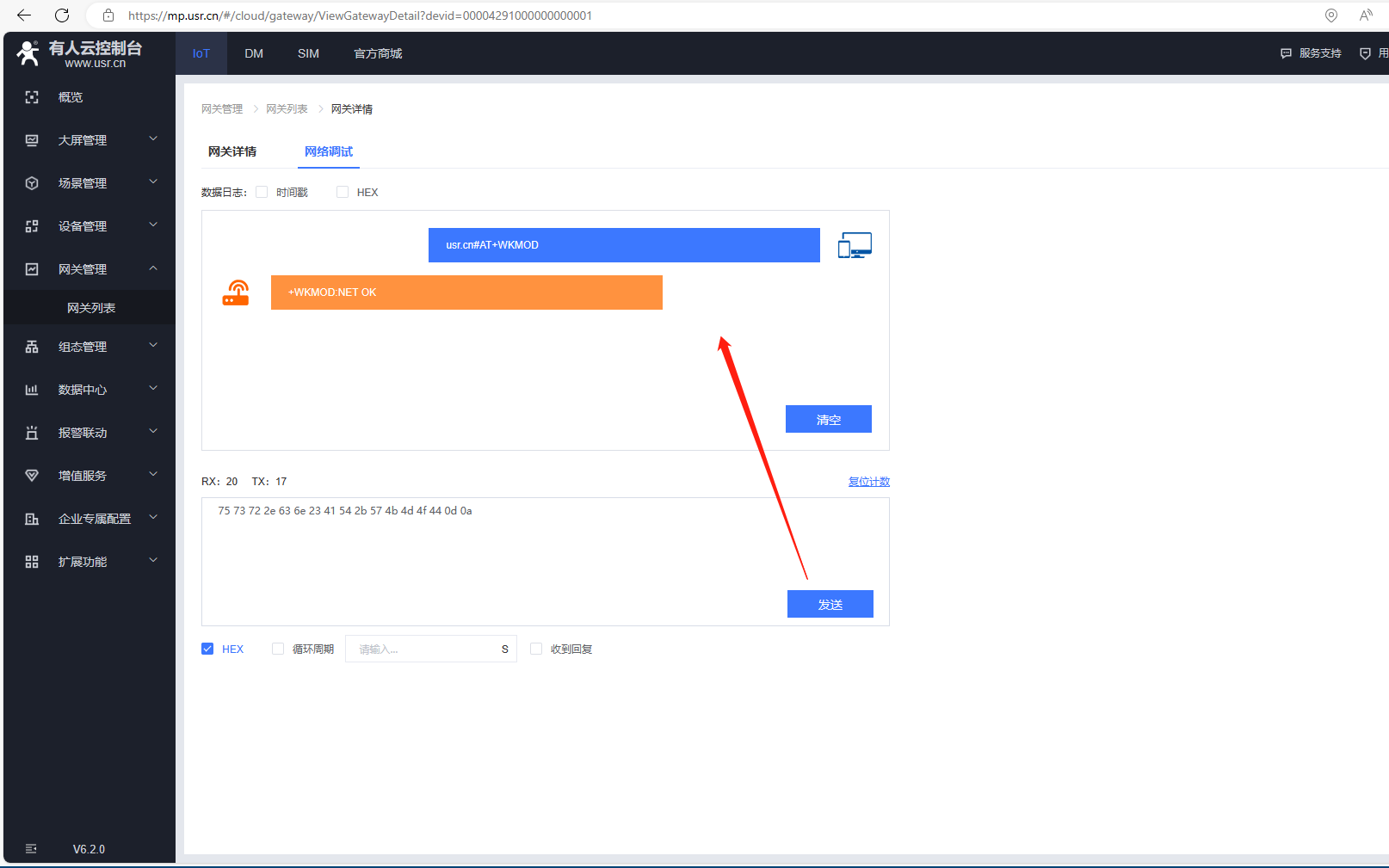Expand the 企业专属配置 chevron

153,517
